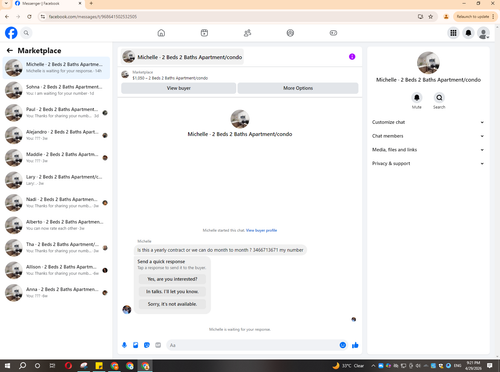Open the Alberto conversation
The width and height of the screenshot is (500, 372).
pos(56,225)
